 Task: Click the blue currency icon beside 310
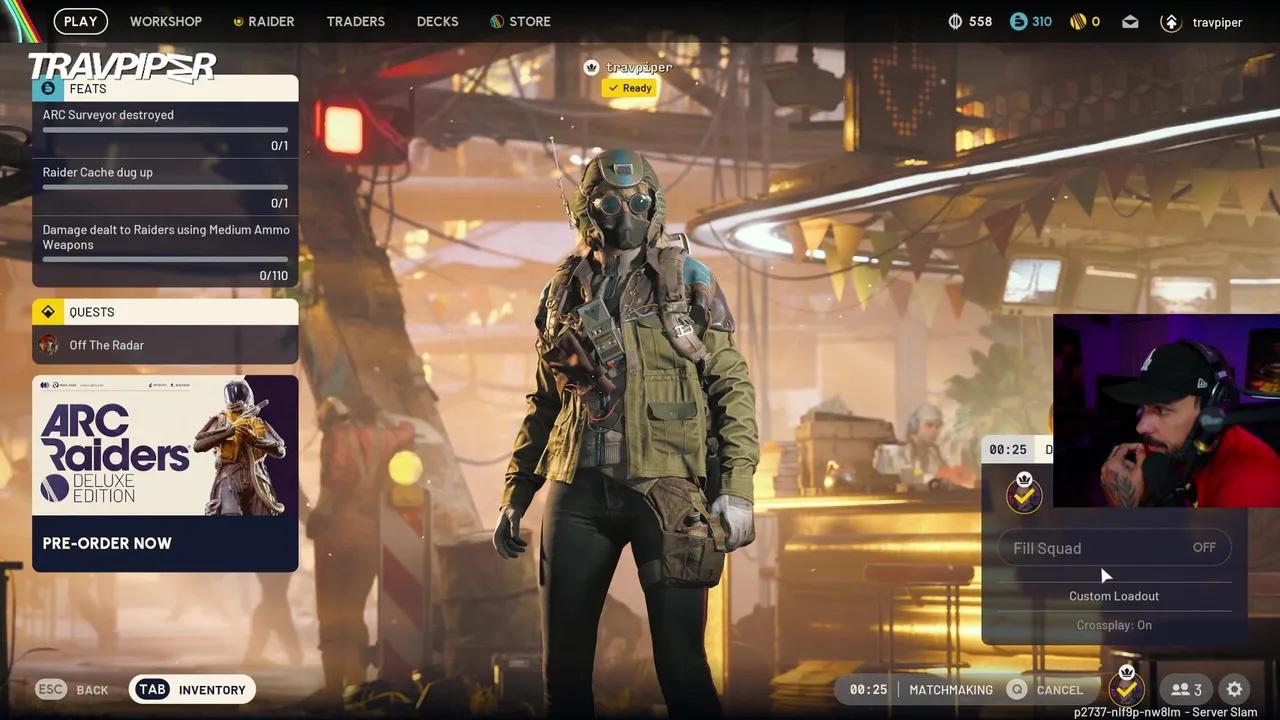[1018, 21]
